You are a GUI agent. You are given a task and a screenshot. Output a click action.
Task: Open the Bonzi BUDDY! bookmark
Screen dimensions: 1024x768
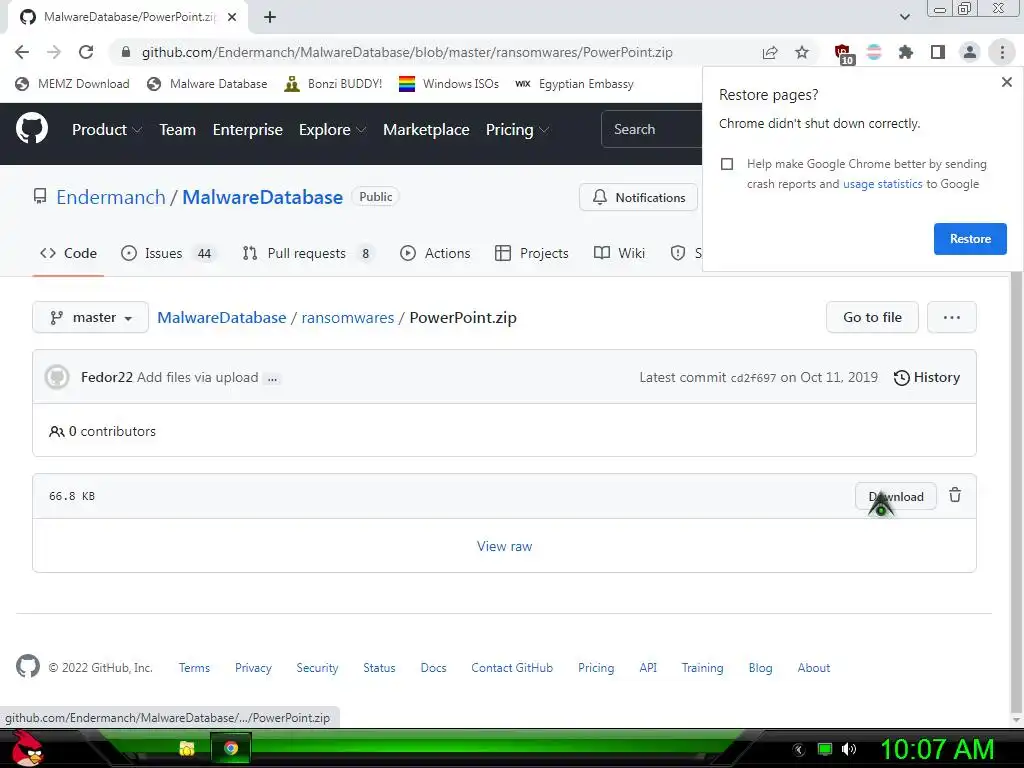333,84
